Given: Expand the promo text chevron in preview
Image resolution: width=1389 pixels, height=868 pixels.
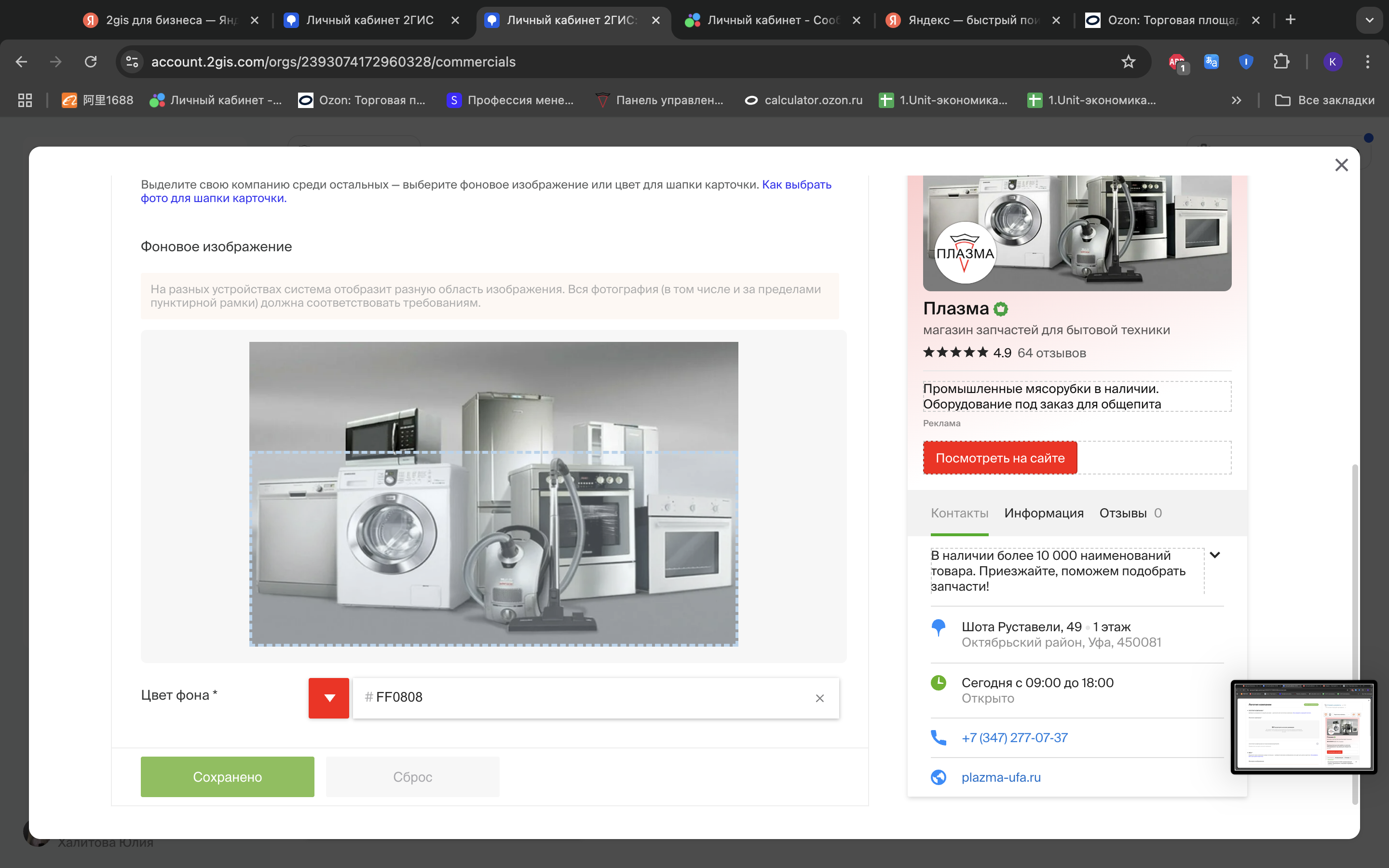Looking at the screenshot, I should coord(1214,555).
